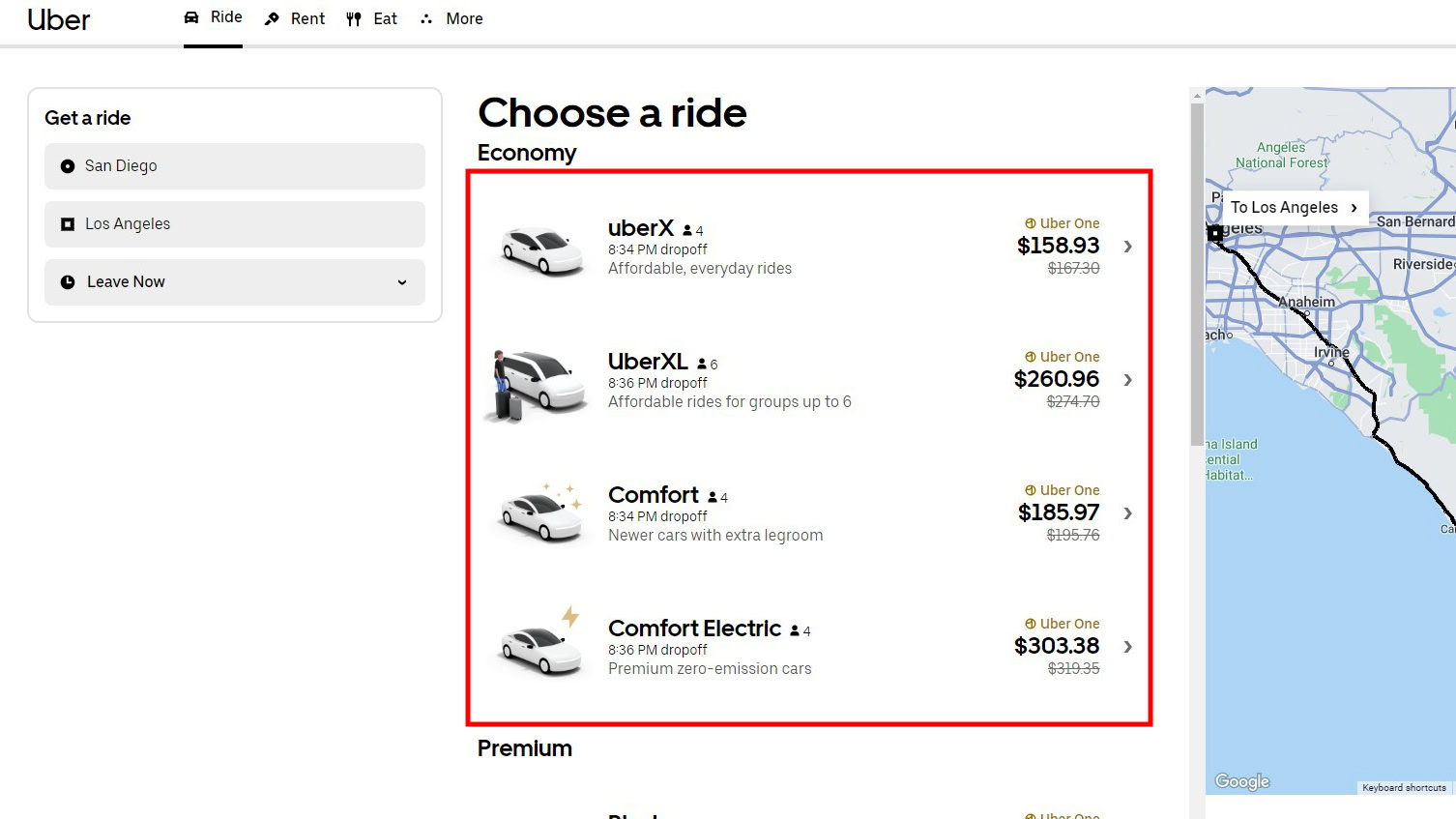Screen dimensions: 1456x819
Task: Expand the Comfort Electric ride chevron
Action: (x=1127, y=647)
